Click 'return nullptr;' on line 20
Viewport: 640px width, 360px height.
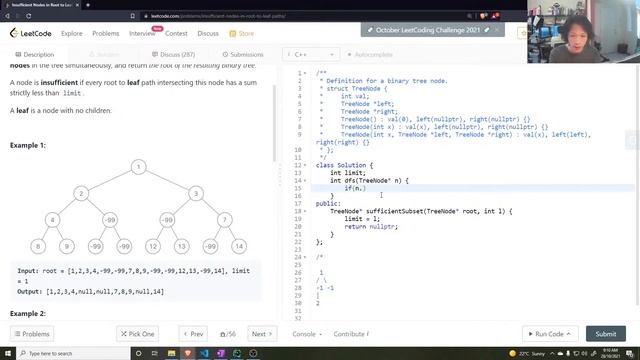371,227
